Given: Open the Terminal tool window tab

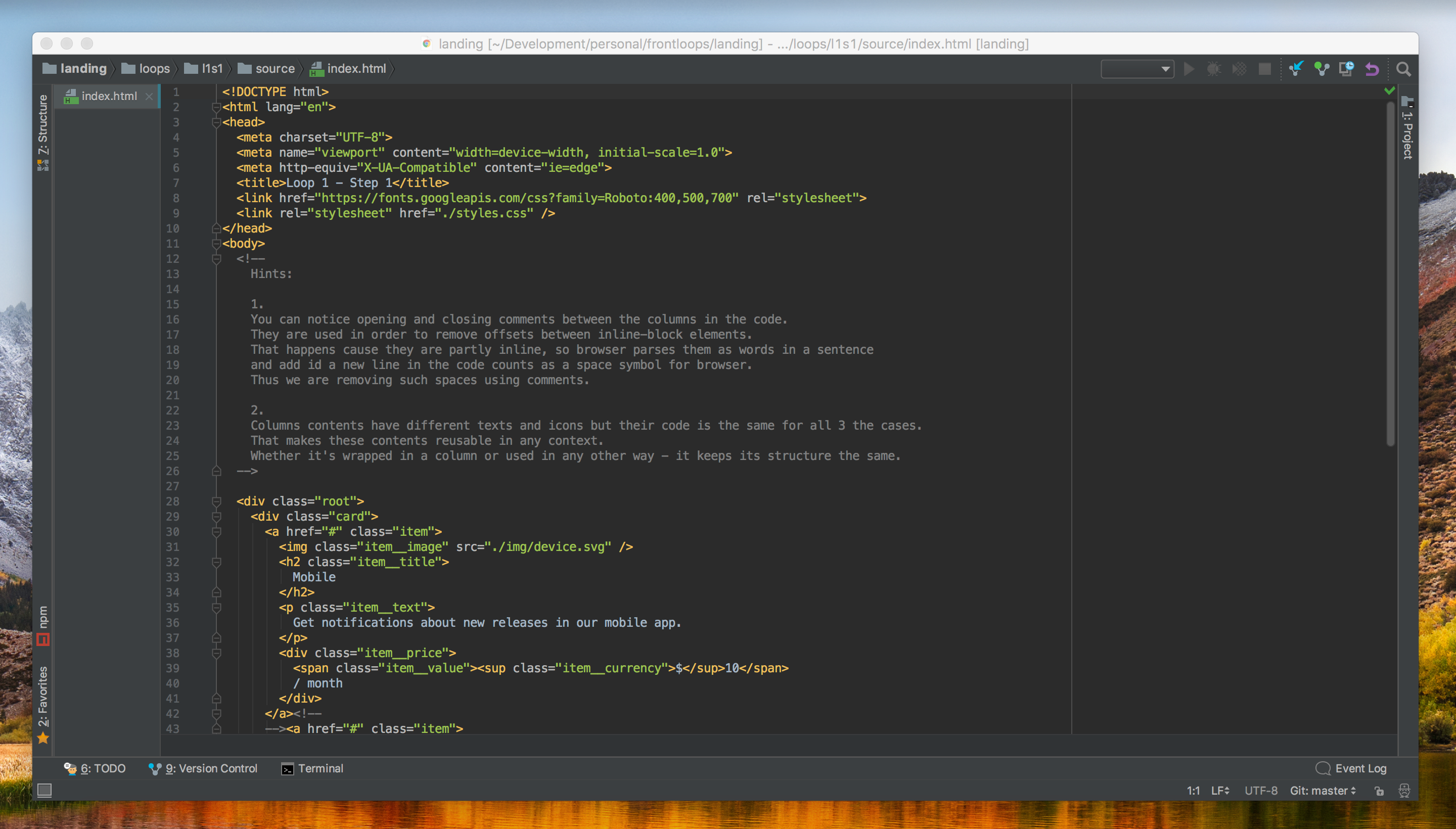Looking at the screenshot, I should [312, 768].
